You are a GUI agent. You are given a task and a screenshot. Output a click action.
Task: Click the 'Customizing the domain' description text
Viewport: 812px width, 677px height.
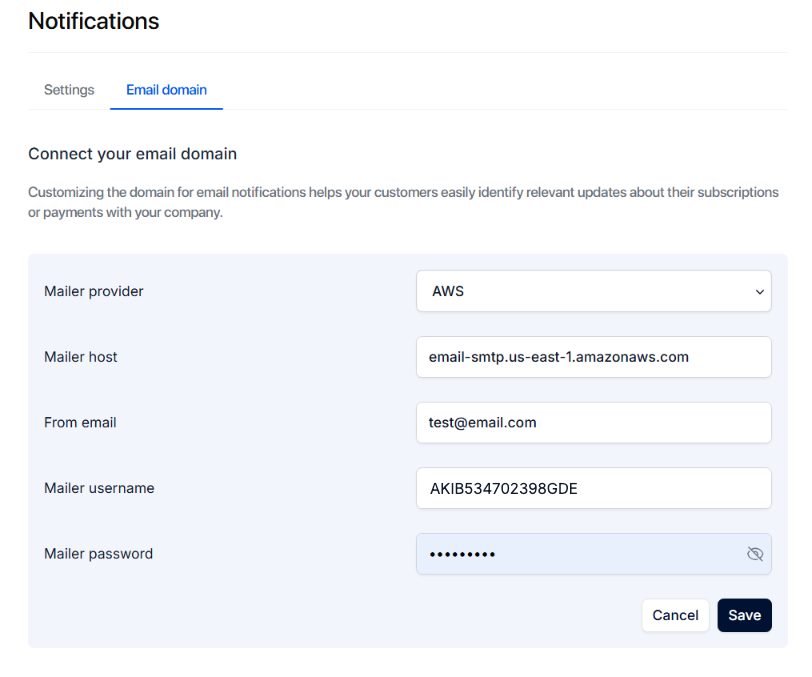[x=403, y=202]
